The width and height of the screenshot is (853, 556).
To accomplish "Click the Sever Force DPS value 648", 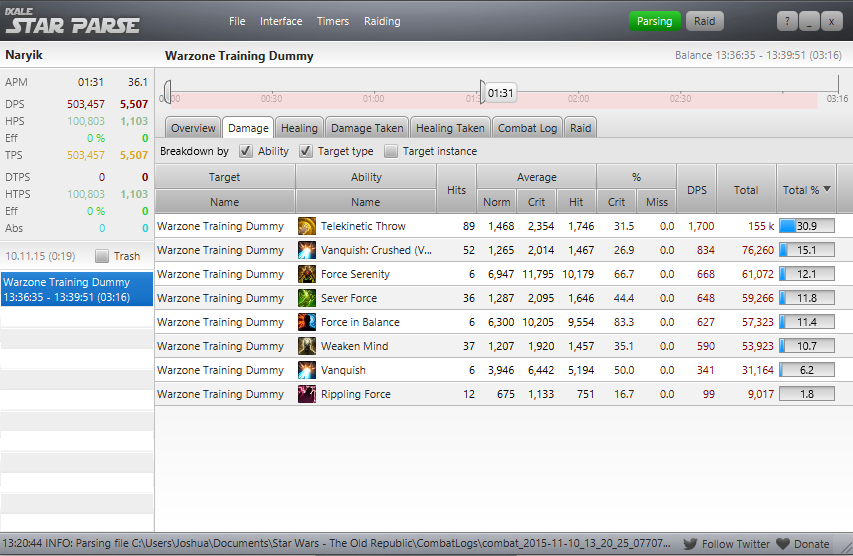I will point(706,298).
